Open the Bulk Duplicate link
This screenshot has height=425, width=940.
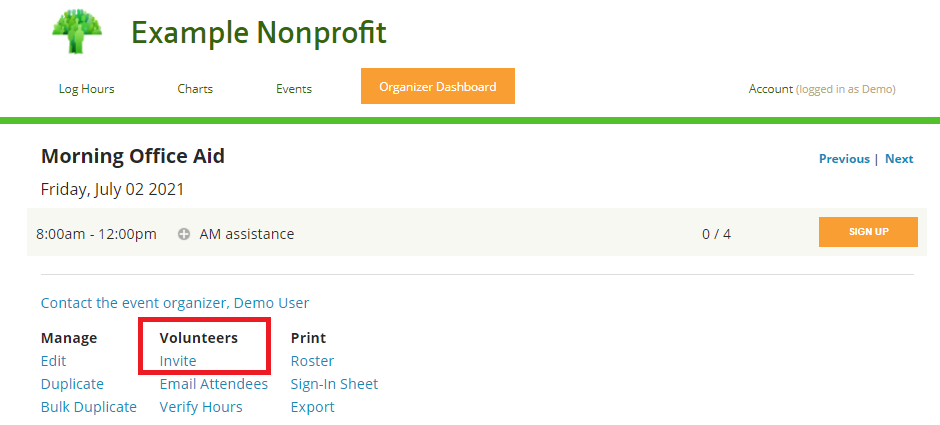click(89, 407)
